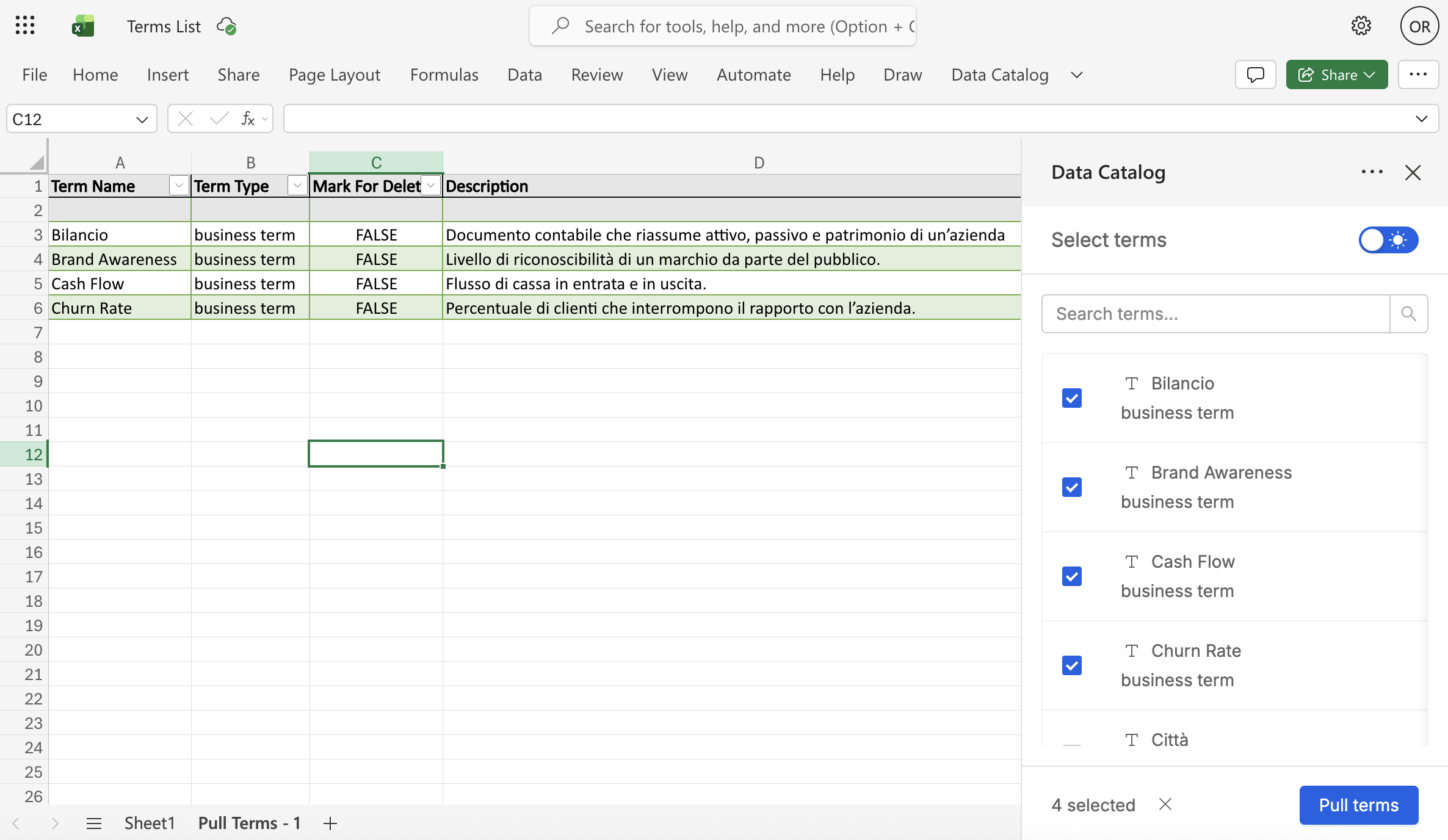Select column D header
The width and height of the screenshot is (1448, 840).
pos(759,162)
